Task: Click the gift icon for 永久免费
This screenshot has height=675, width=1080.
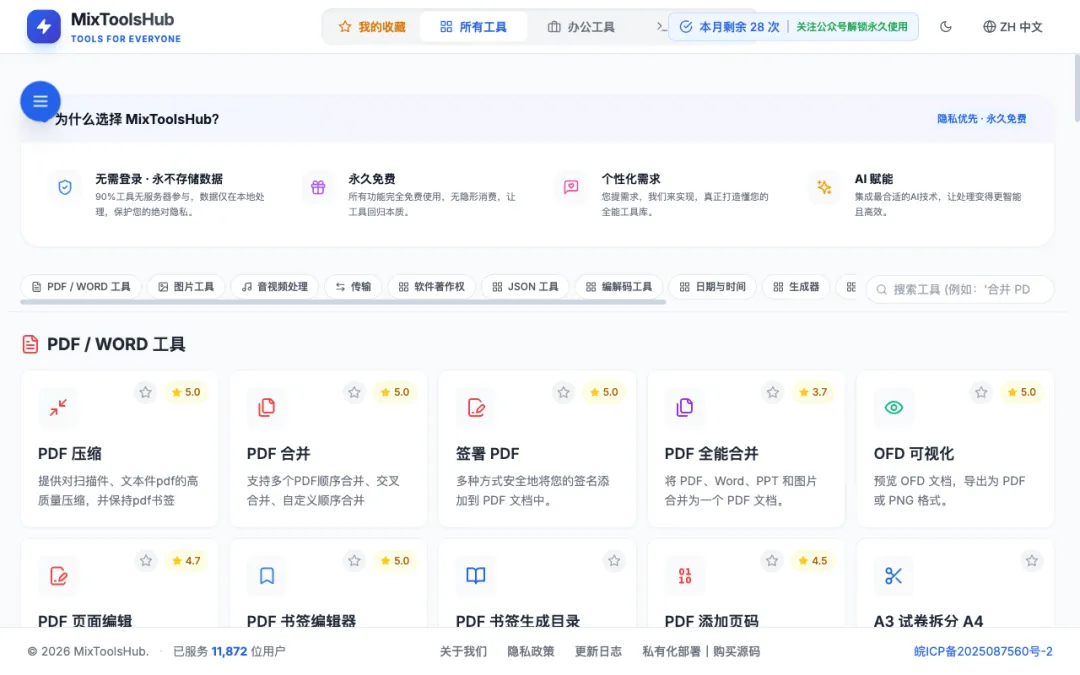Action: pos(318,187)
